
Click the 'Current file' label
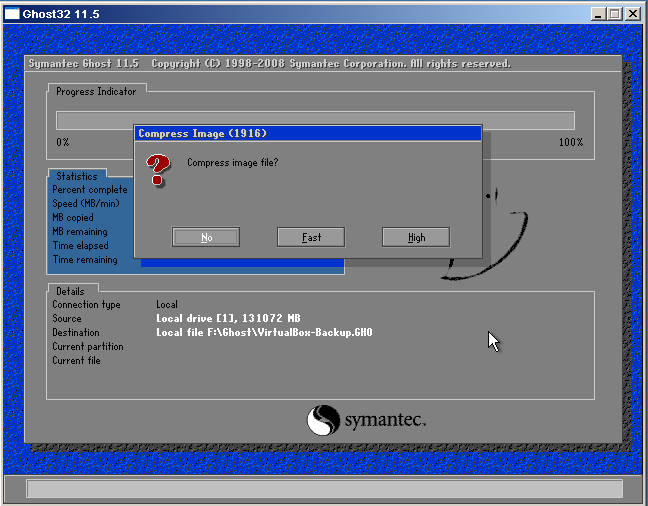click(x=76, y=360)
